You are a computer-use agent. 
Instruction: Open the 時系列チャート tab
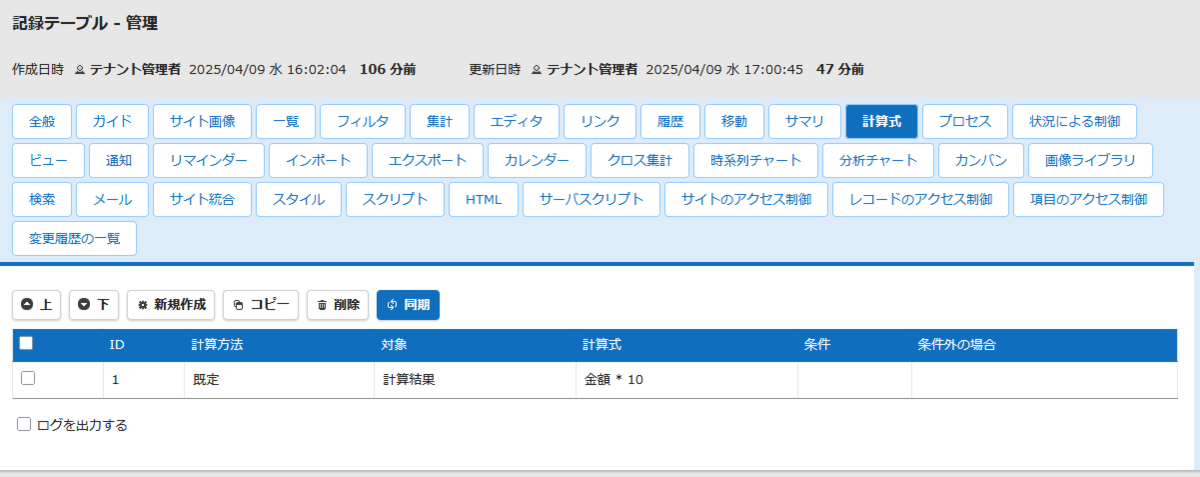pos(756,160)
